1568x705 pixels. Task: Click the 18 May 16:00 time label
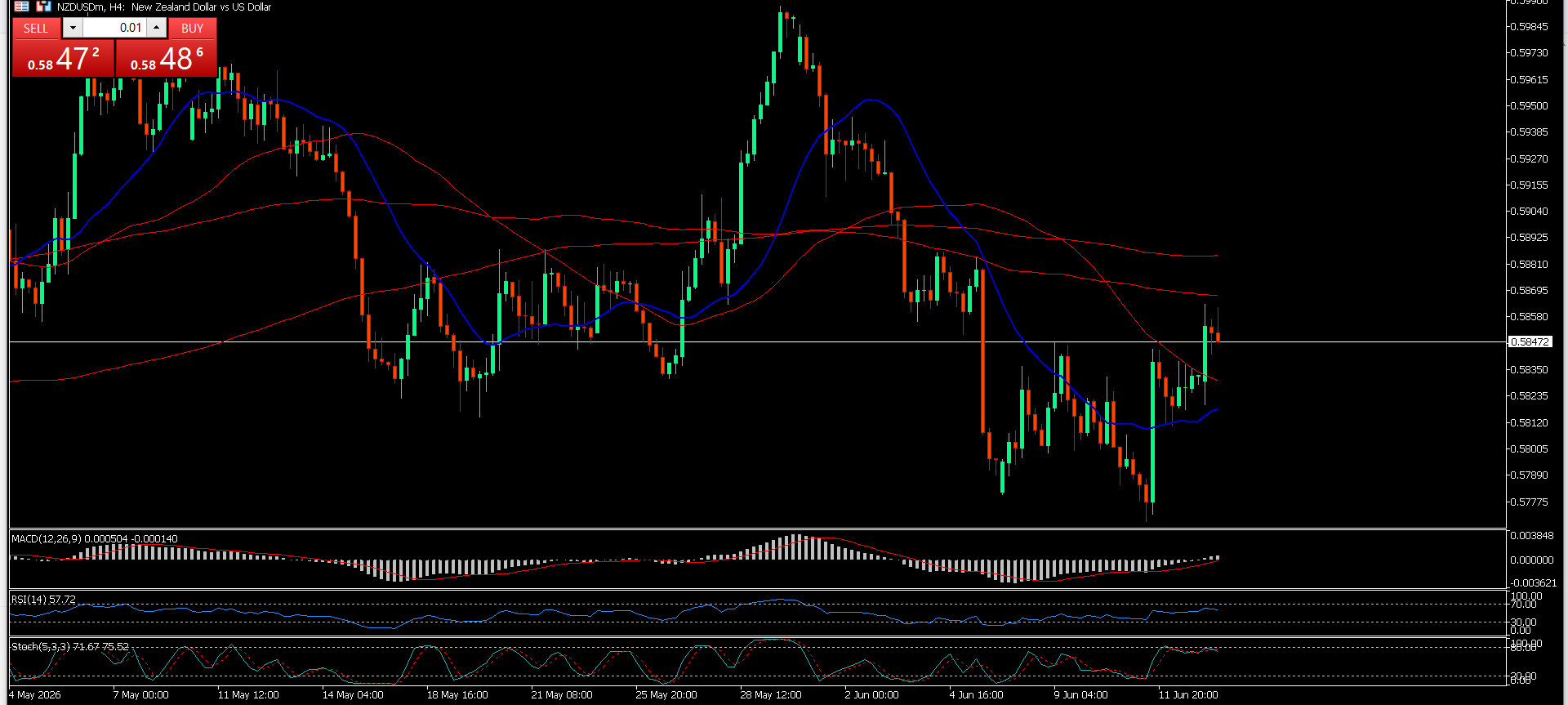tap(457, 695)
